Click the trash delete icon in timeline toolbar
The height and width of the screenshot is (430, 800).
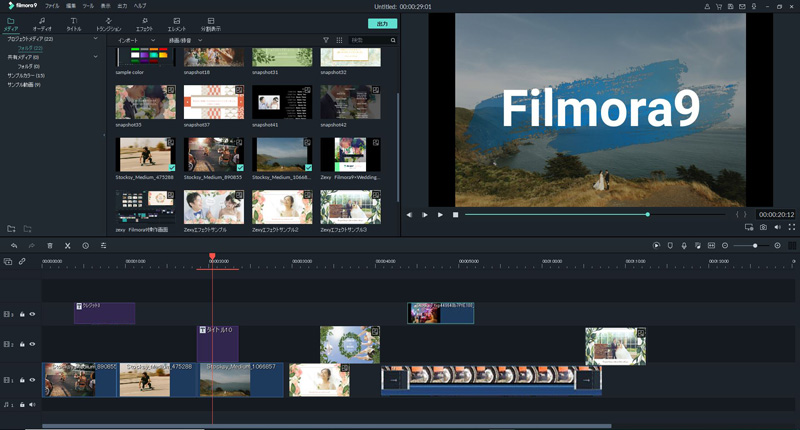pos(50,245)
